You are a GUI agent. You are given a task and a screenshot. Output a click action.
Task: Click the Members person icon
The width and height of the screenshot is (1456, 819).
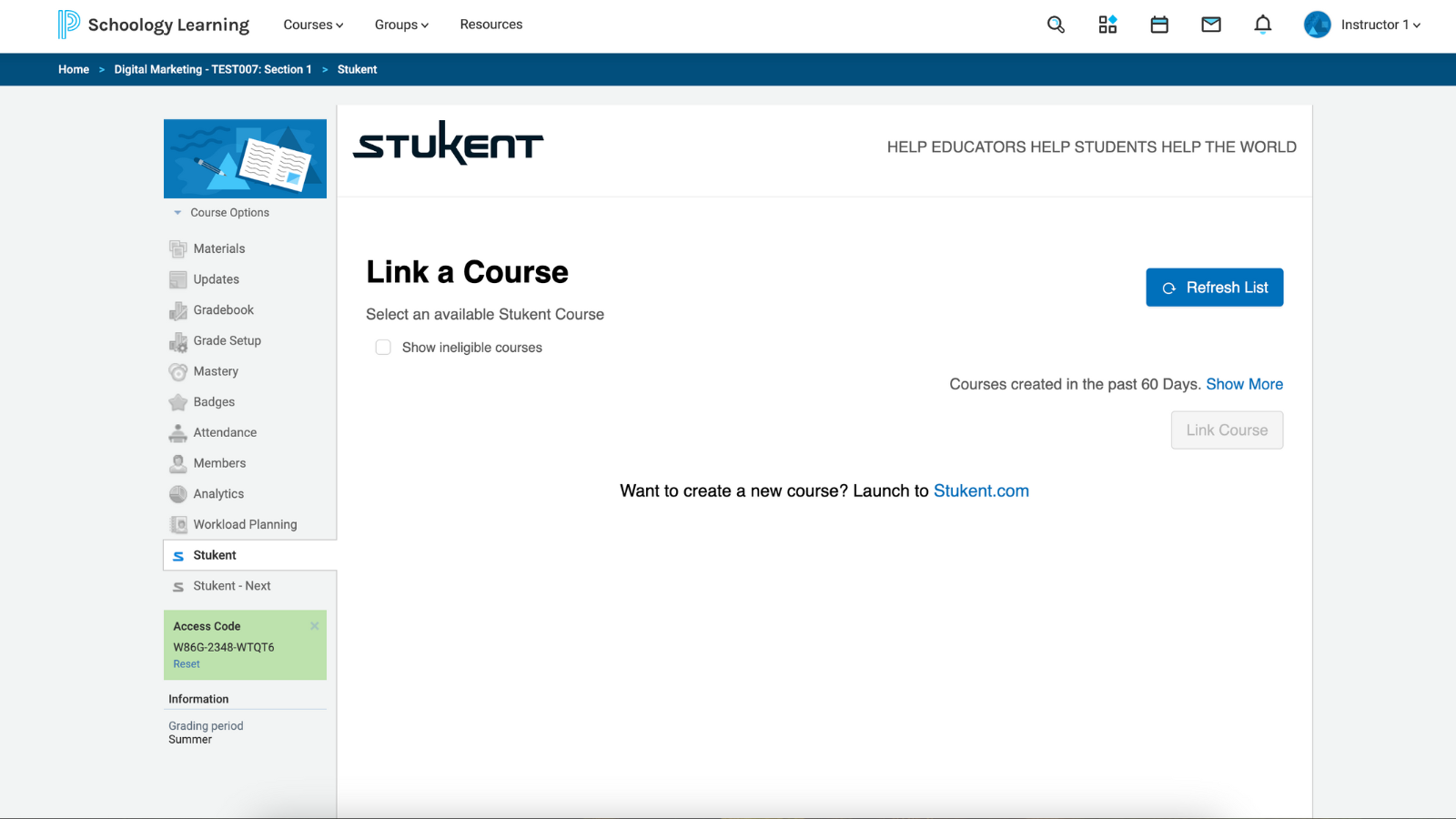tap(178, 463)
